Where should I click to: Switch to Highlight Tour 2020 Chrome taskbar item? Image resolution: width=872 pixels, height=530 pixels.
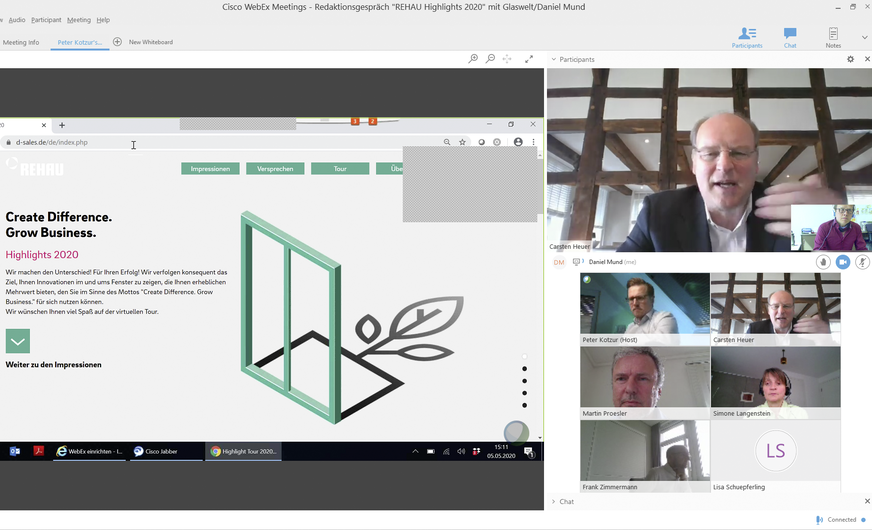244,451
